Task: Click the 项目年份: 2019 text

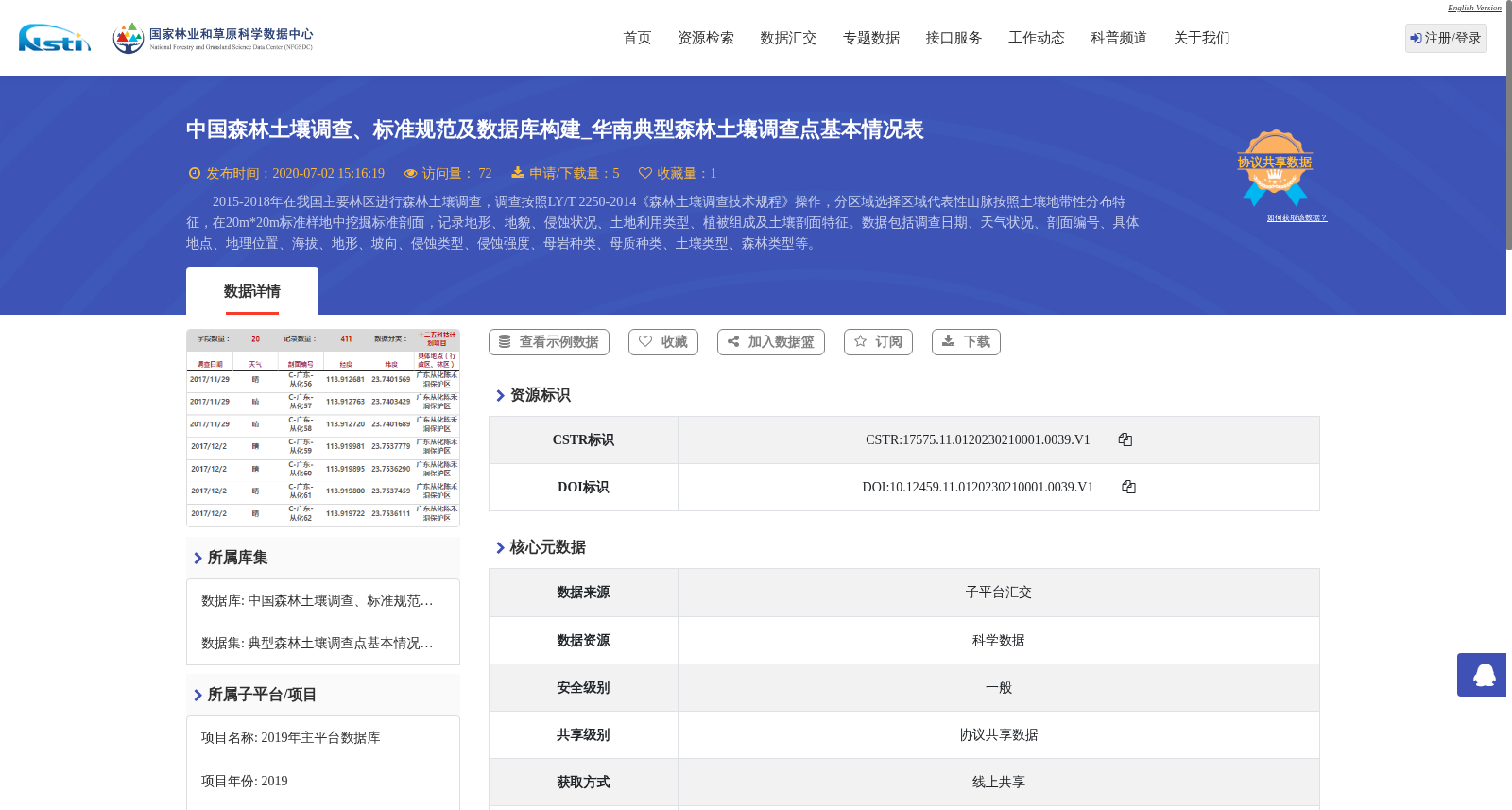Action: coord(245,781)
